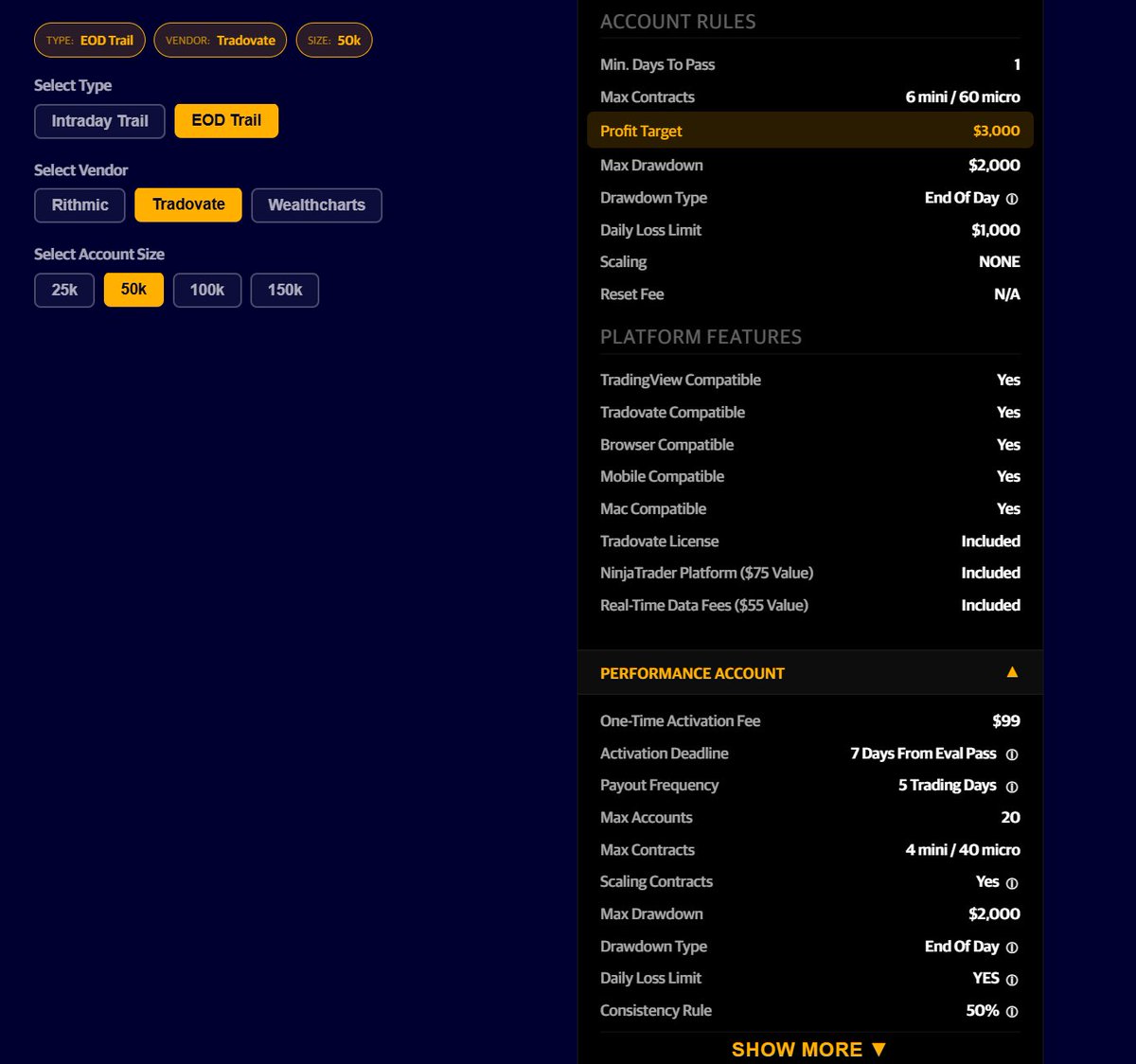Click the Scaling NONE value

(x=1000, y=262)
